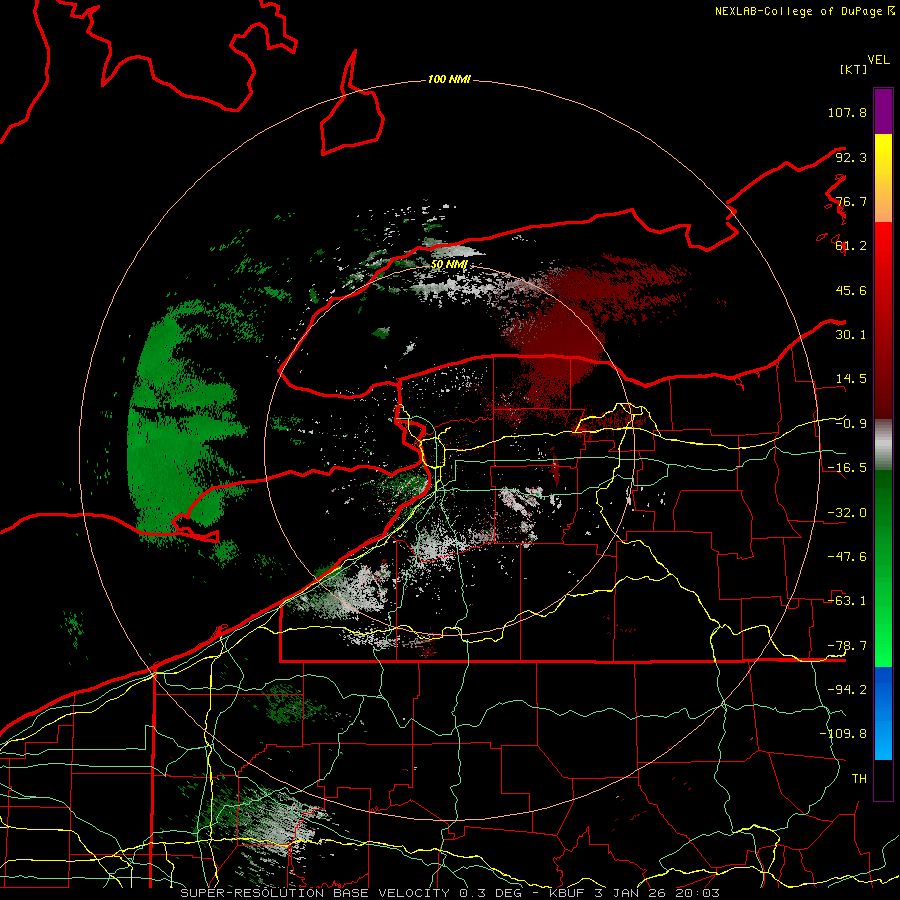The height and width of the screenshot is (900, 900).
Task: Click the -94.2 legend value
Action: (847, 690)
